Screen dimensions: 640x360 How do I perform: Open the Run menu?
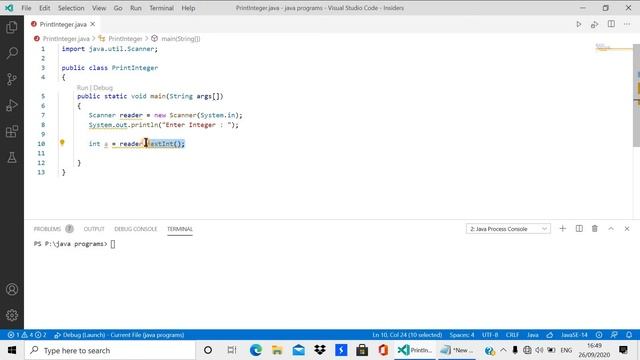tap(136, 8)
